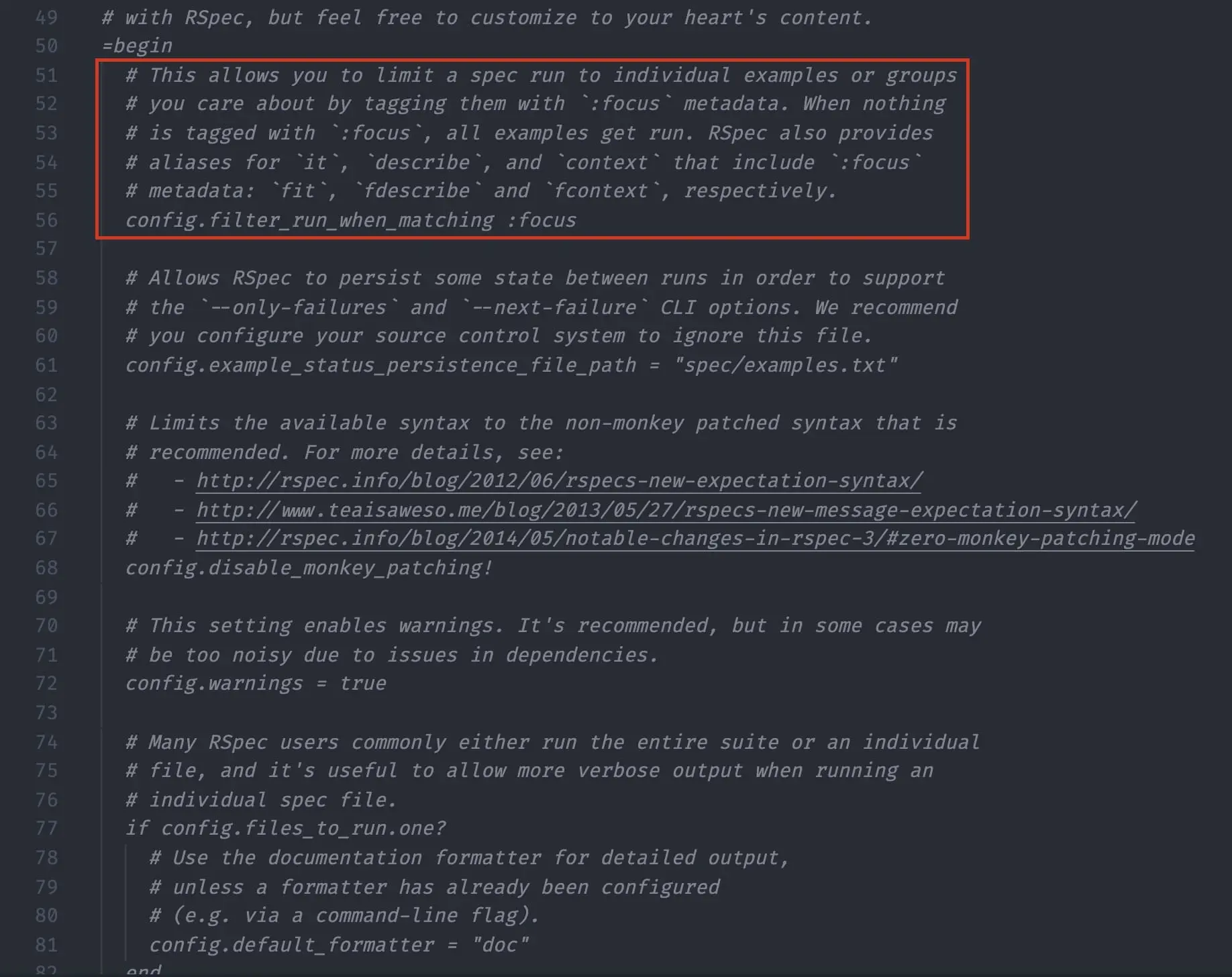Click line number 72 in the gutter
This screenshot has width=1232, height=977.
tap(46, 683)
